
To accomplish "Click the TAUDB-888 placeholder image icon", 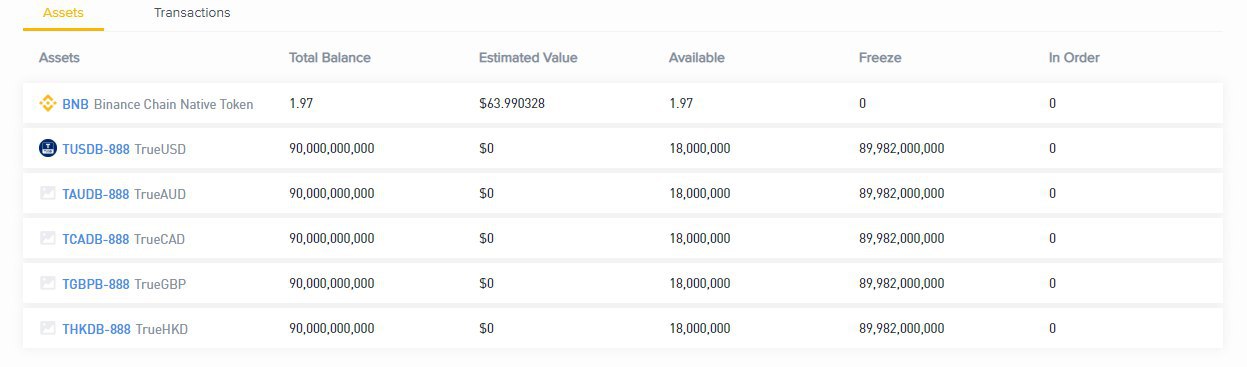I will coord(47,193).
